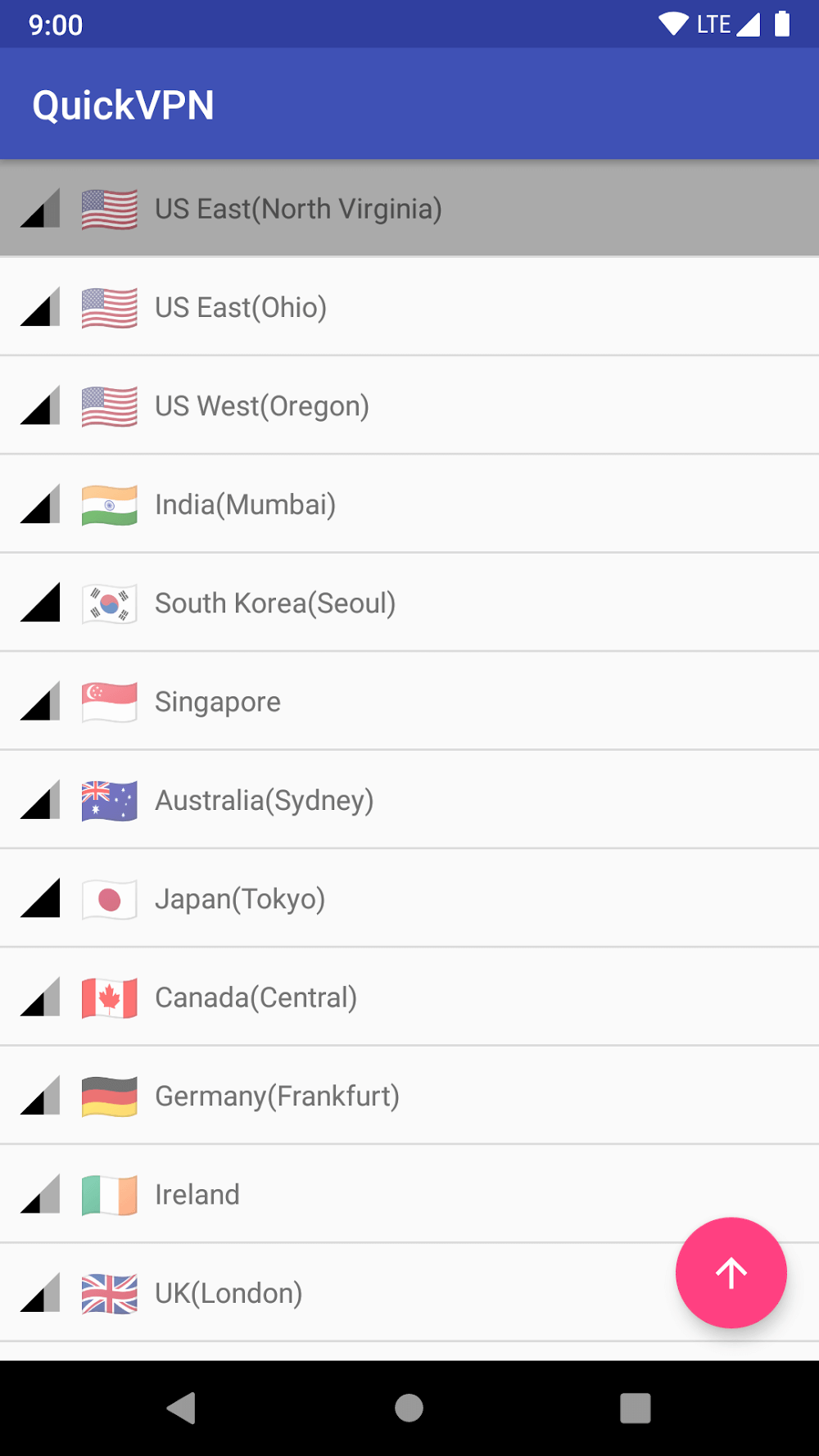Image resolution: width=819 pixels, height=1456 pixels.
Task: Tap the India flag icon
Action: click(x=109, y=505)
